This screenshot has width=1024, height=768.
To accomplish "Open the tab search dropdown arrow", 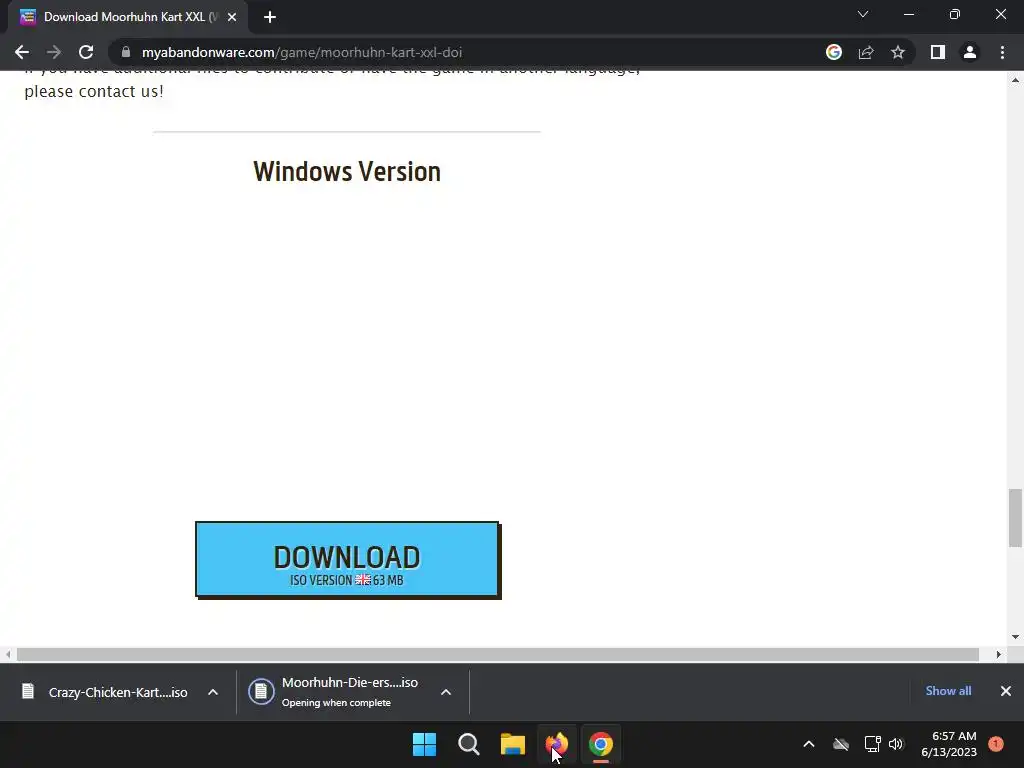I will (863, 14).
